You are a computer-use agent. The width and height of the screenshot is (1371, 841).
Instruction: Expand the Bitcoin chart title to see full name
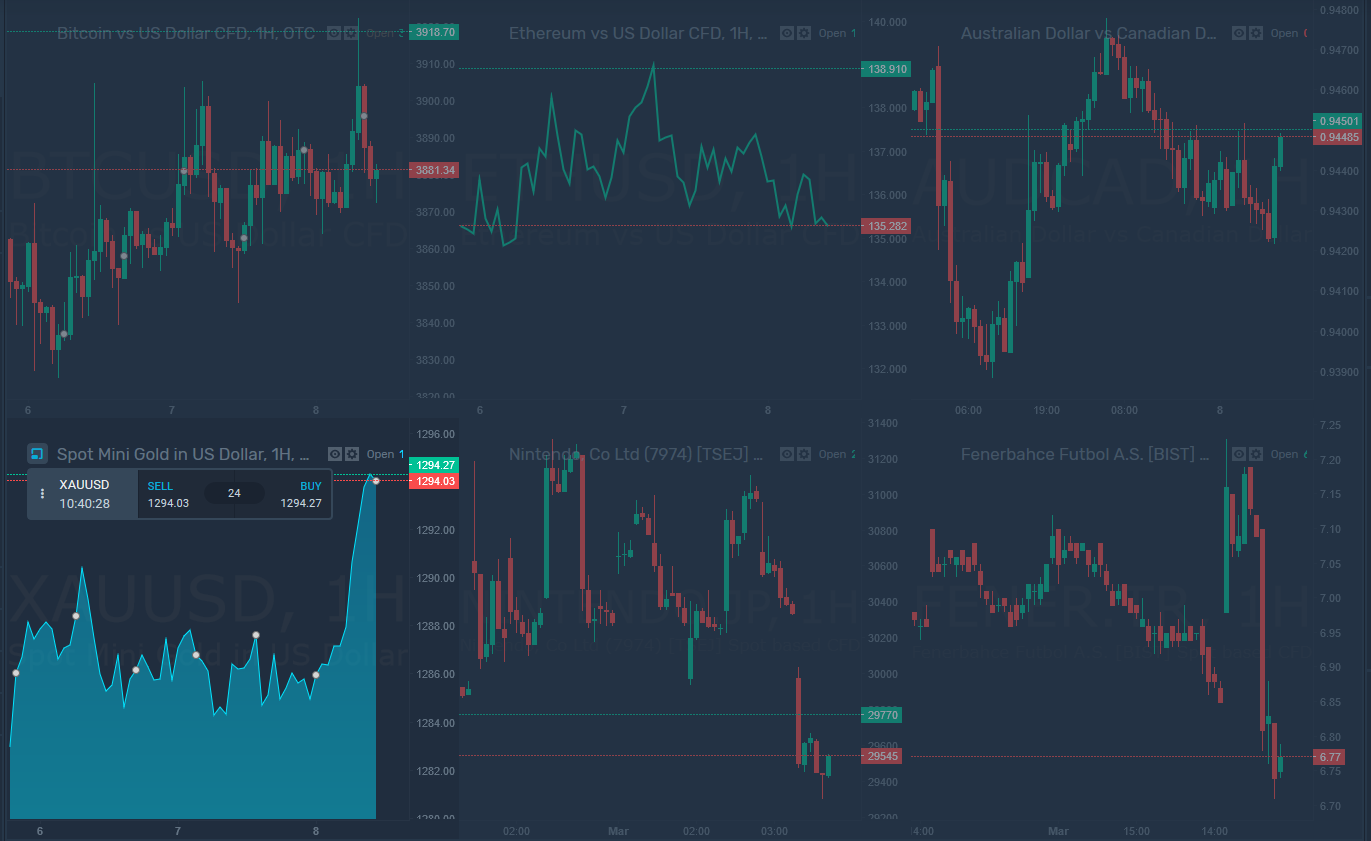pyautogui.click(x=186, y=33)
